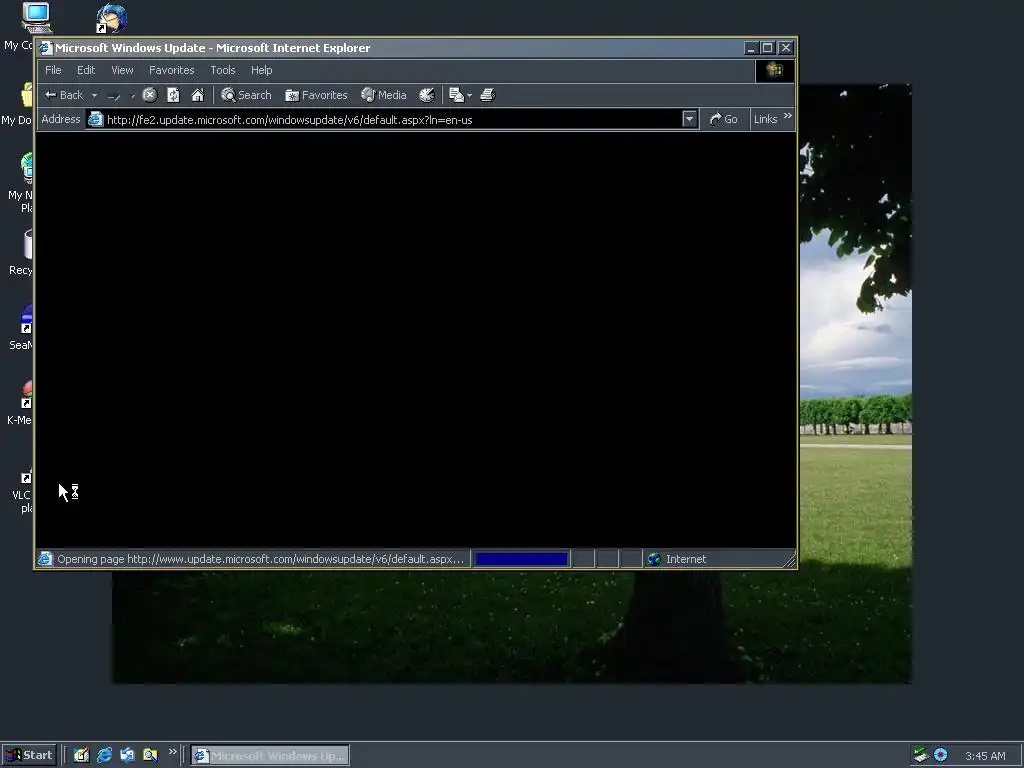Click the status bar page icon
This screenshot has height=768, width=1024.
pyautogui.click(x=45, y=559)
